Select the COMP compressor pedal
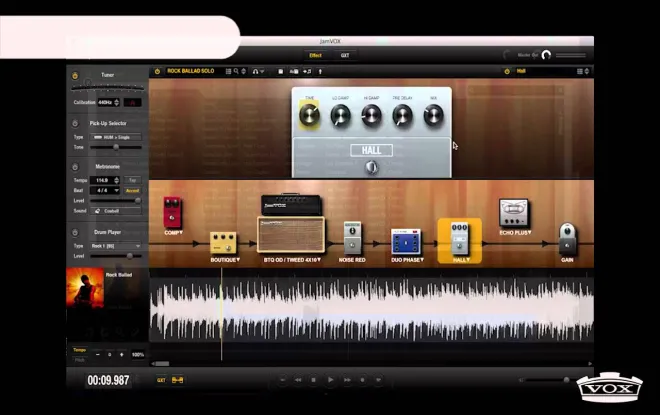Screen dimensions: 660x415 tap(172, 213)
